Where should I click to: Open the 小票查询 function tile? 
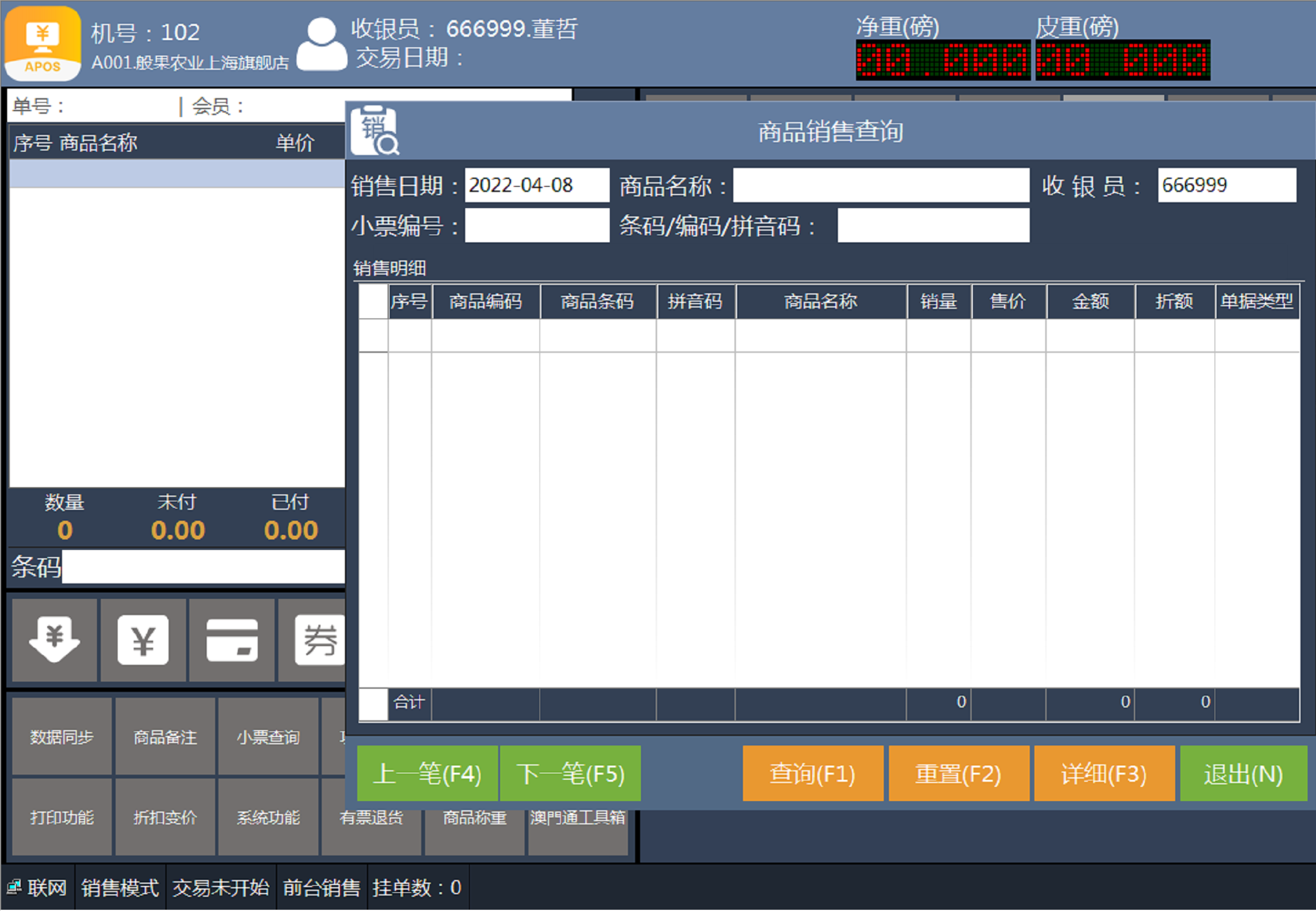point(268,737)
